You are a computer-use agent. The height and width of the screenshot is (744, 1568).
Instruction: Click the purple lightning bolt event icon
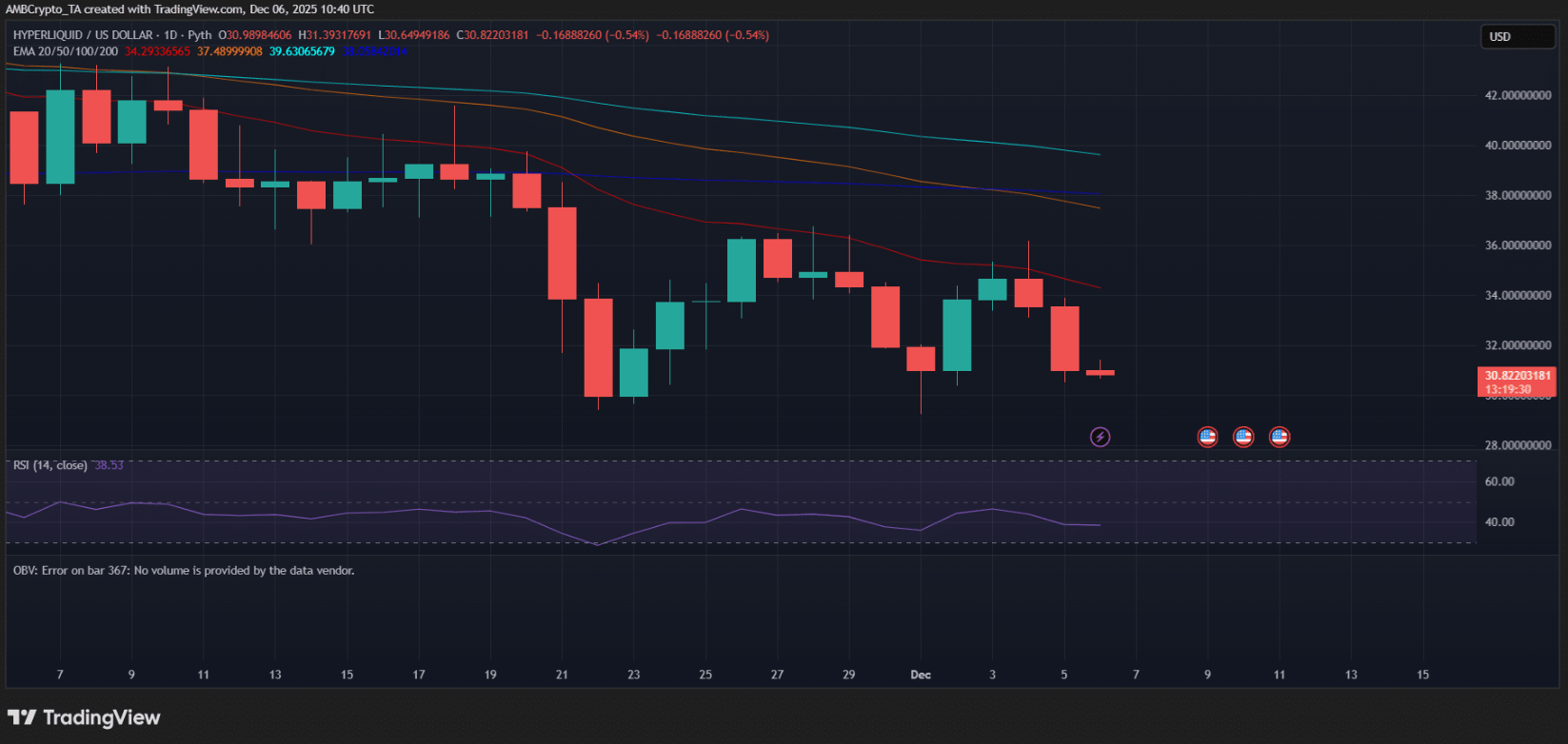pos(1100,437)
